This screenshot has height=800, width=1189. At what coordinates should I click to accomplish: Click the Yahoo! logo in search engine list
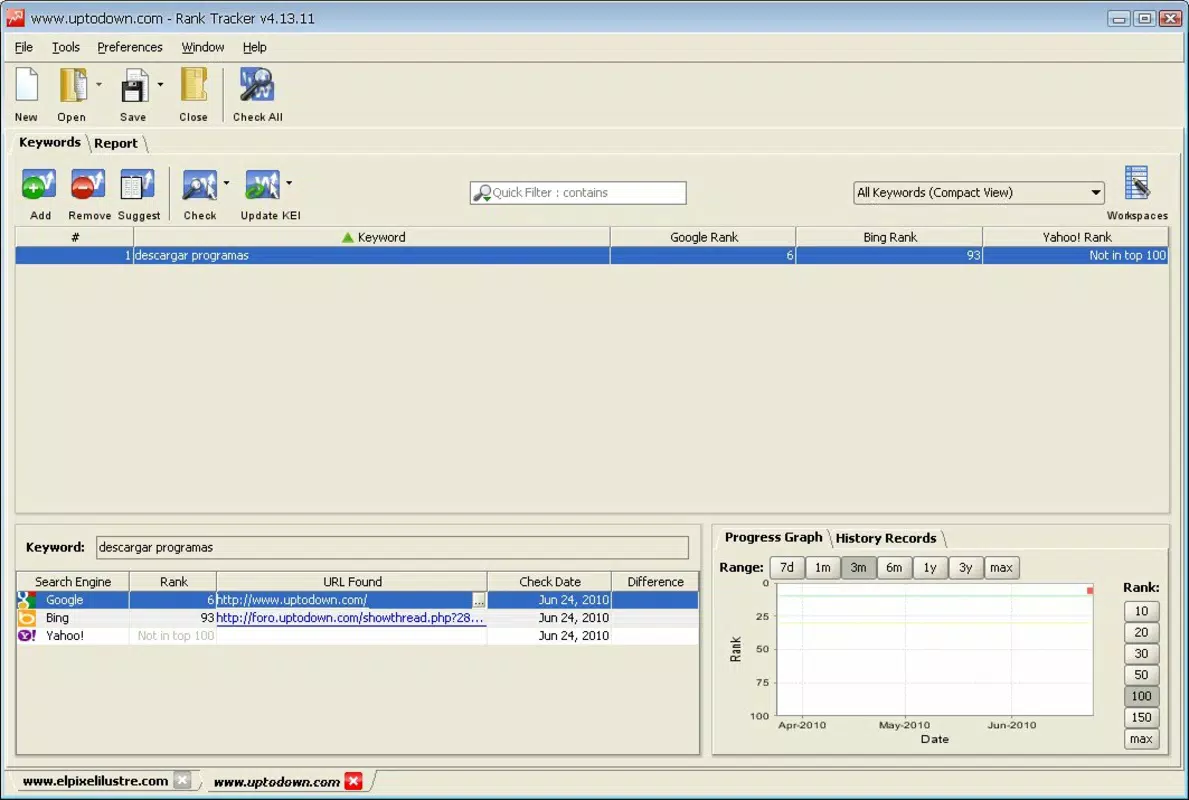pyautogui.click(x=27, y=635)
